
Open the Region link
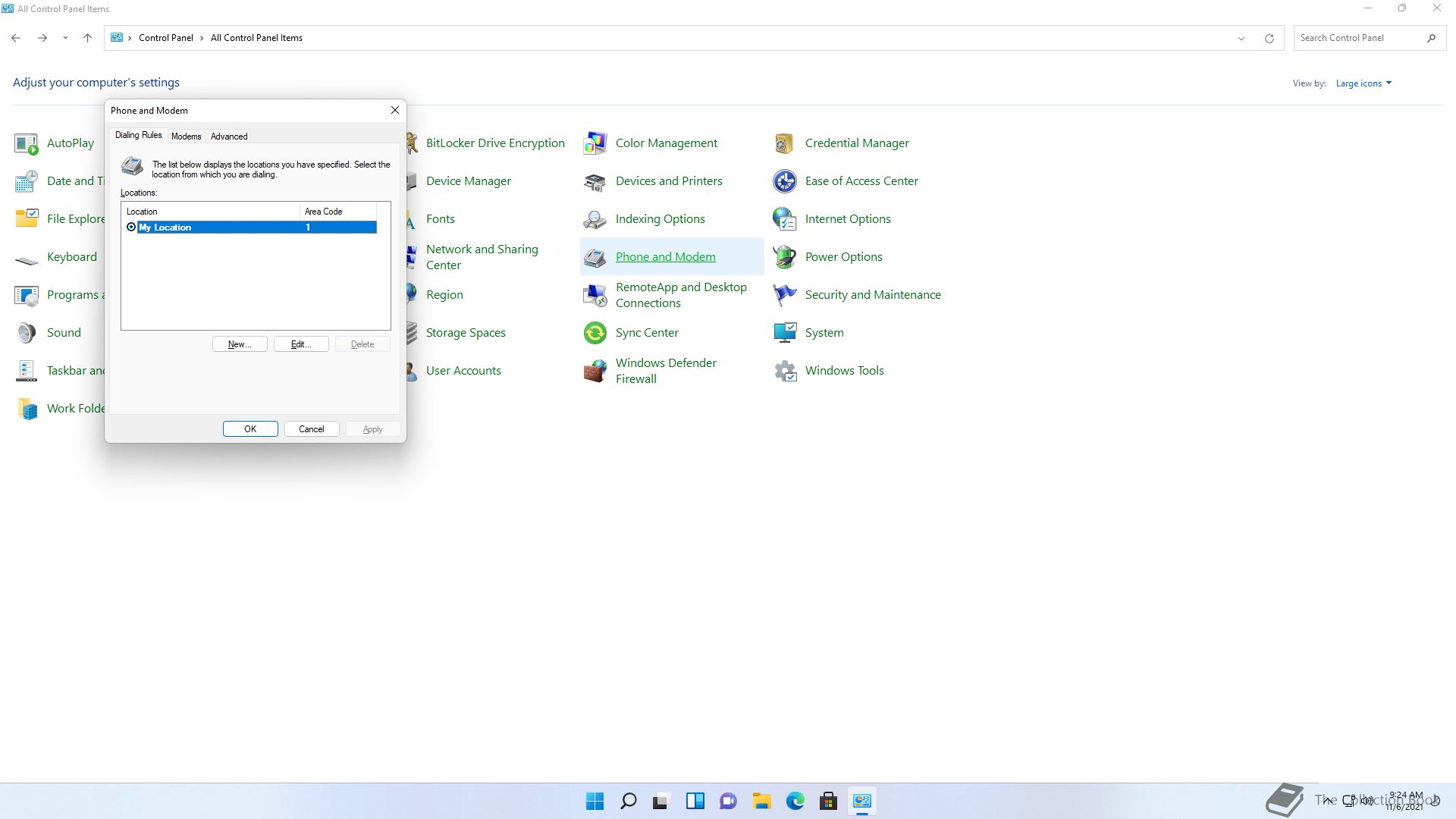pyautogui.click(x=444, y=295)
